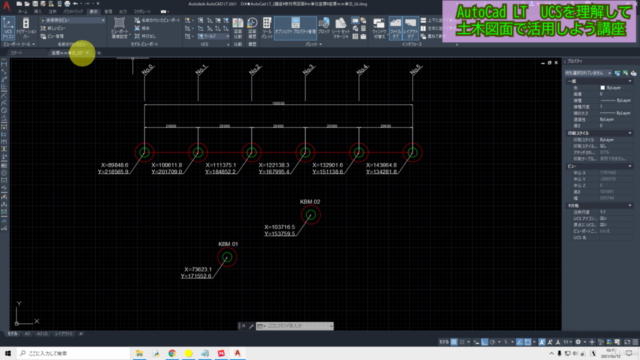This screenshot has width=640, height=360.
Task: Click the plus button to add a new drawing tab
Action: coord(99,53)
